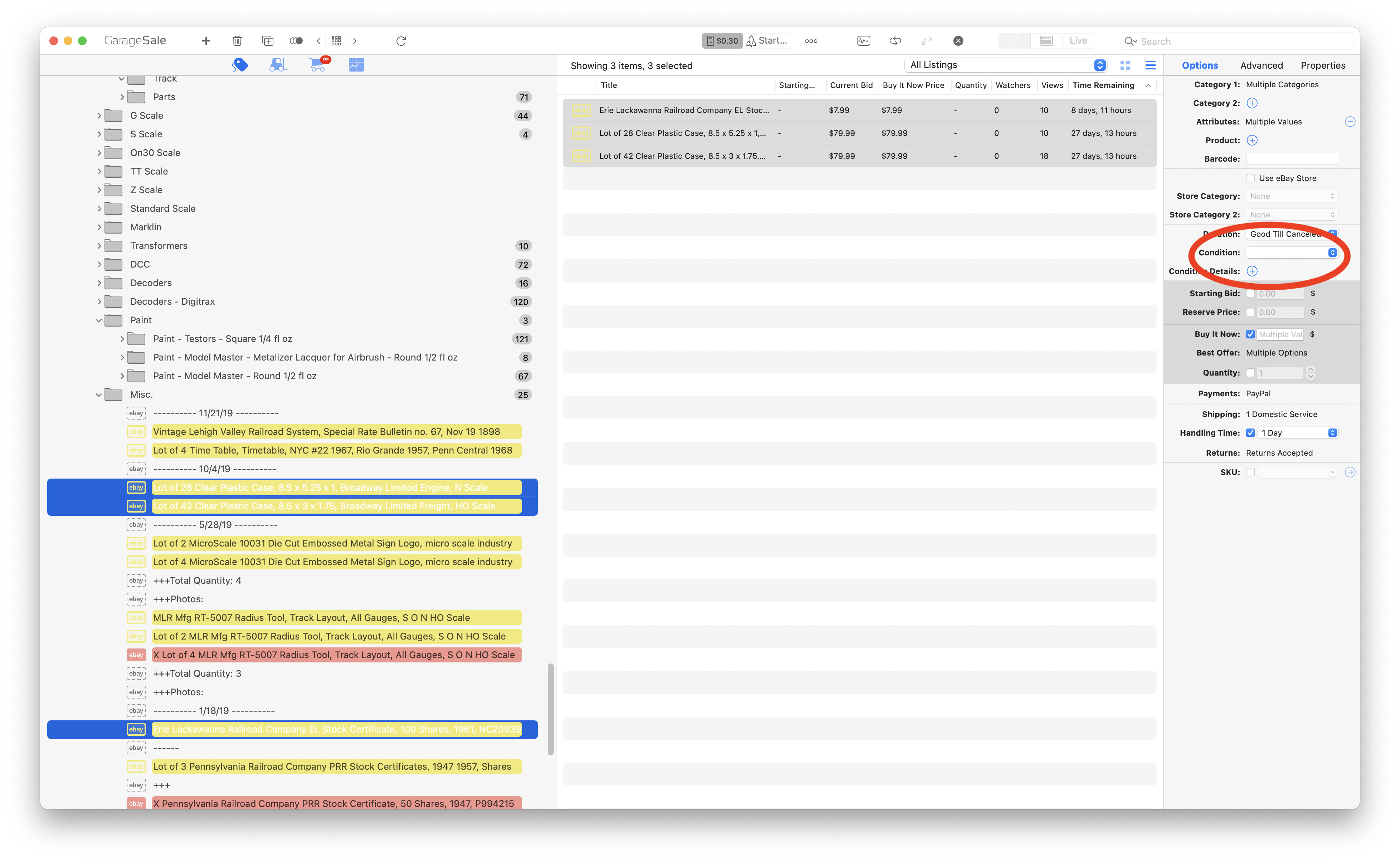Expand the Decoders - Digitrax folder
The image size is (1400, 862).
click(x=99, y=302)
